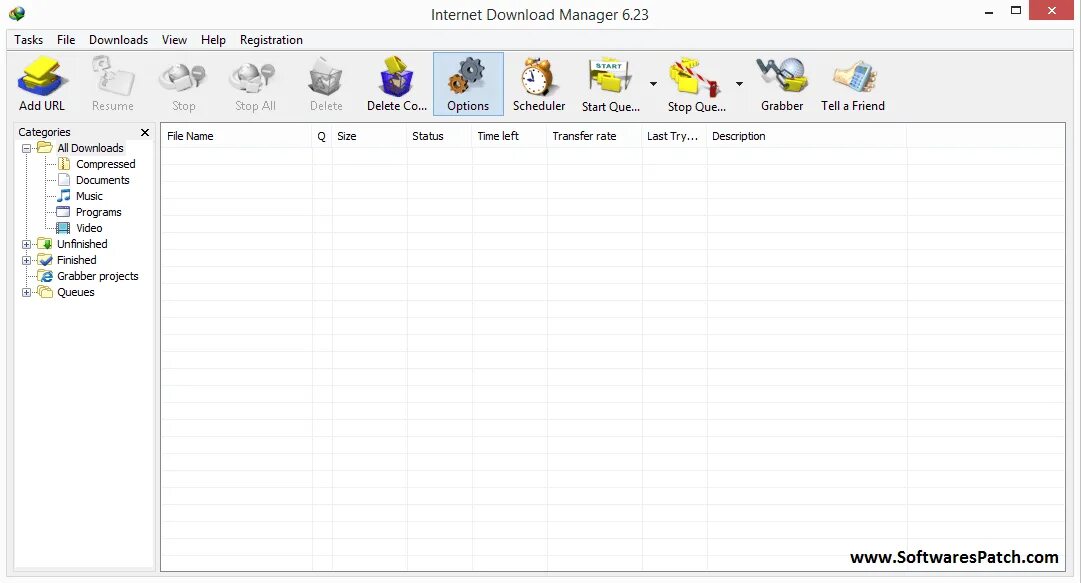Open the View menu
The height and width of the screenshot is (583, 1081).
tap(174, 40)
